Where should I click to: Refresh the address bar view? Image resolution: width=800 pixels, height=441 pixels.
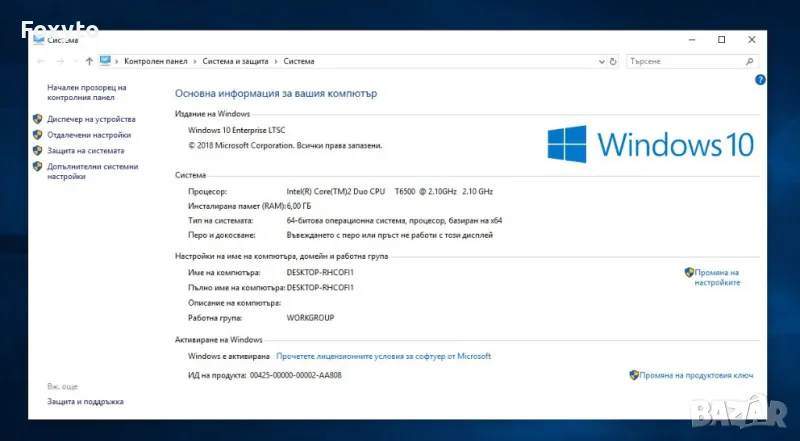click(x=612, y=61)
